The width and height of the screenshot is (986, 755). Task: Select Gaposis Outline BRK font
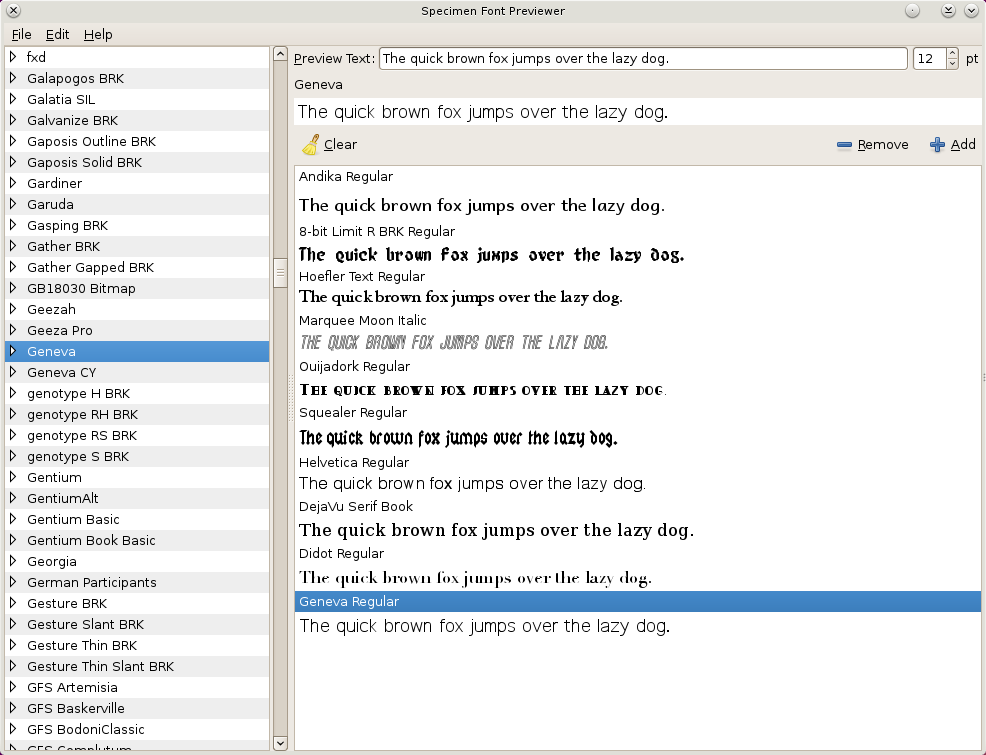coord(137,141)
